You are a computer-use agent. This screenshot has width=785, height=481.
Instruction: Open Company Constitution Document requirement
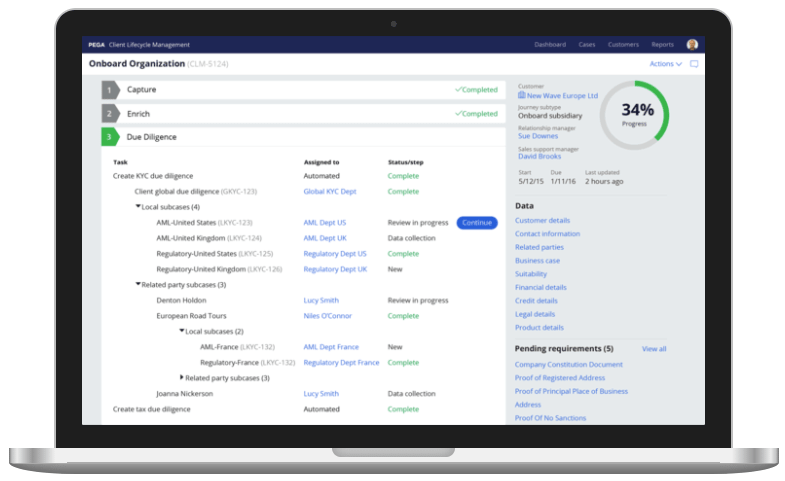pos(569,364)
